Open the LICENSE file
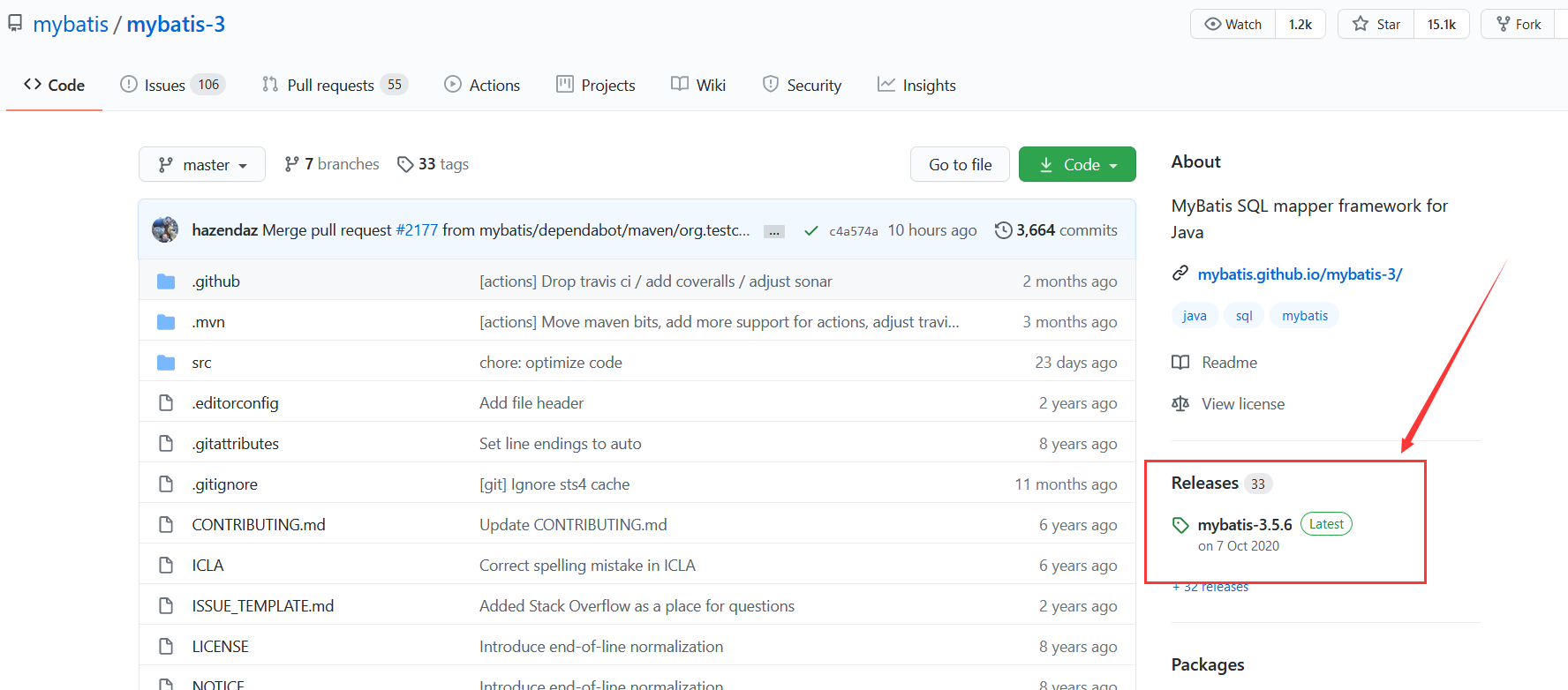The height and width of the screenshot is (690, 1568). [221, 647]
